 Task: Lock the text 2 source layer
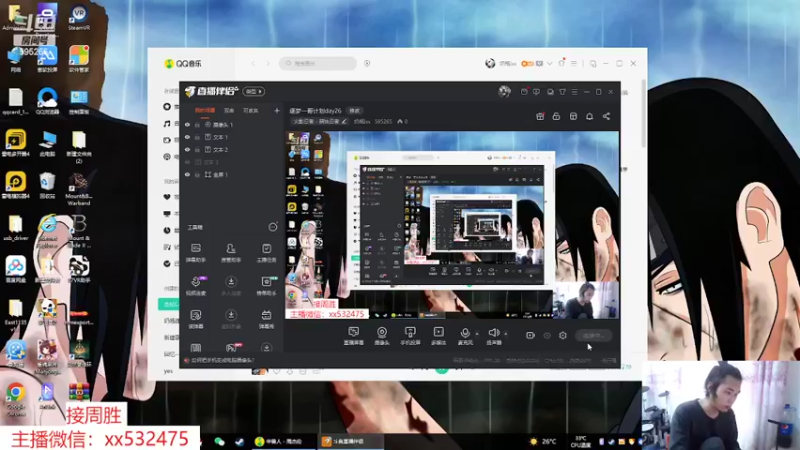197,149
